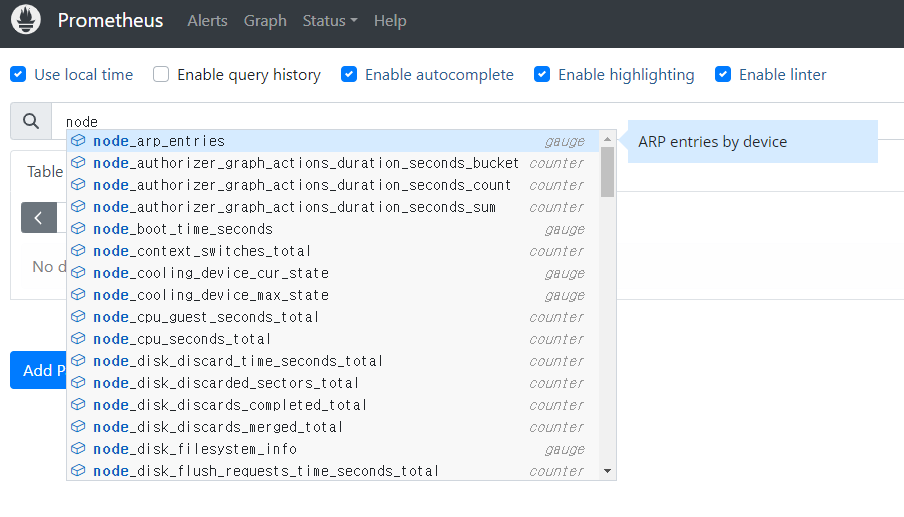Click the cube icon beside node_disk_discards_merged_total
This screenshot has width=904, height=517.
pyautogui.click(x=78, y=427)
